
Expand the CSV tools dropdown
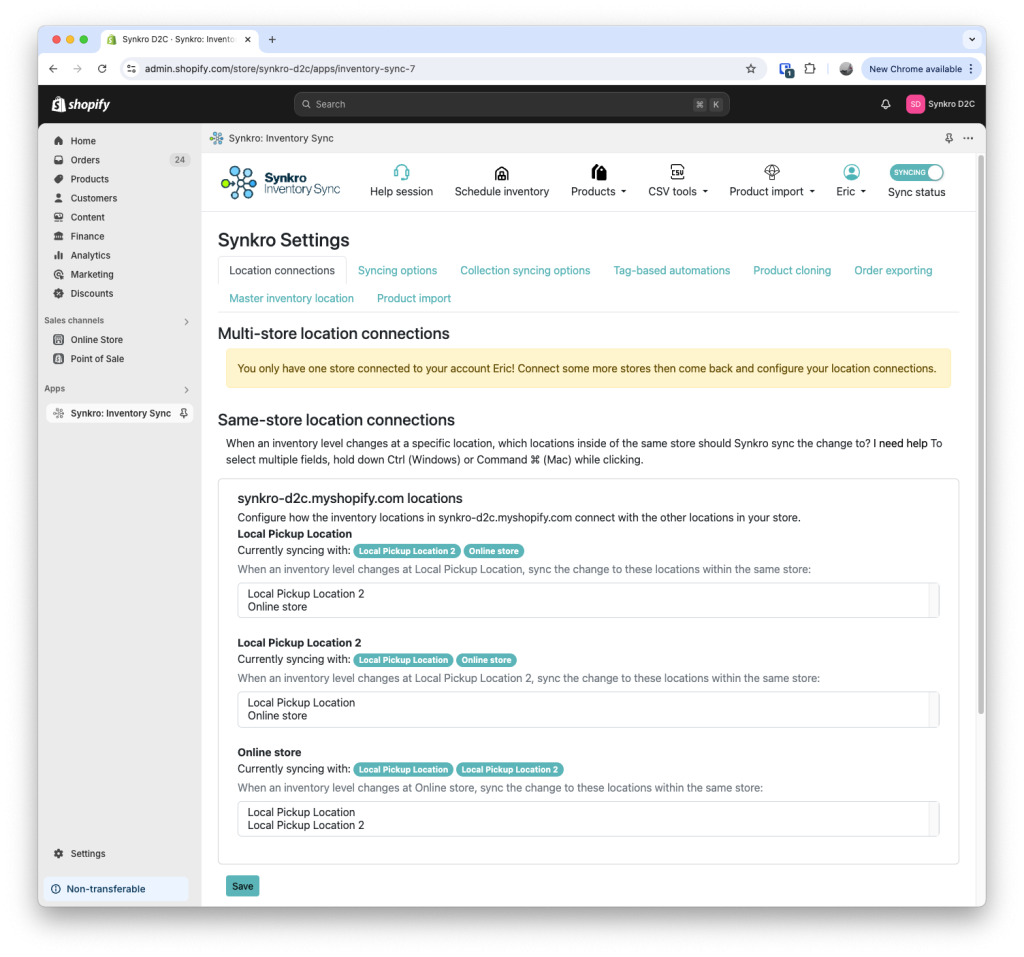[x=678, y=191]
